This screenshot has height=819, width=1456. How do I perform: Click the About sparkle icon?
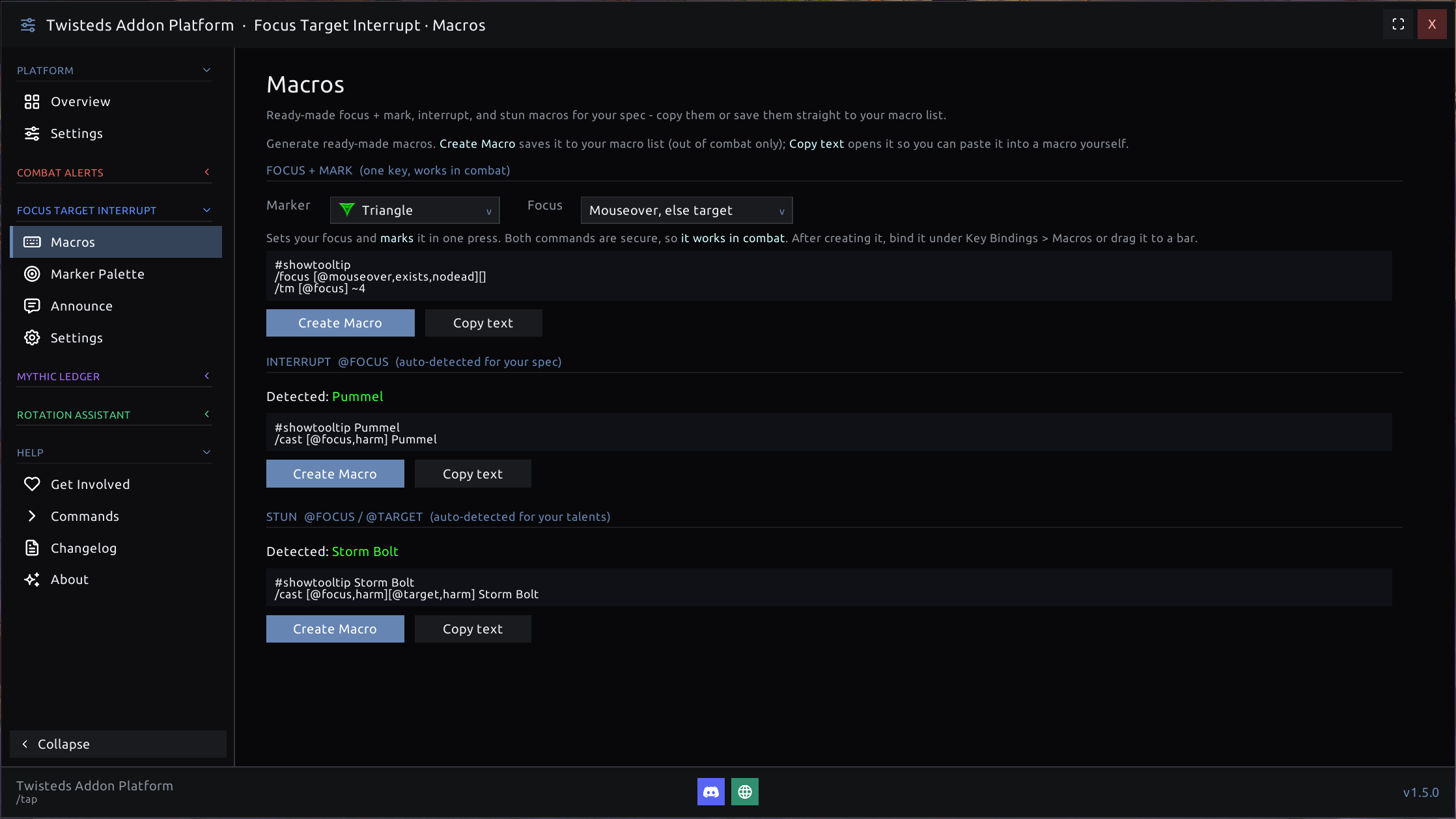coord(32,579)
